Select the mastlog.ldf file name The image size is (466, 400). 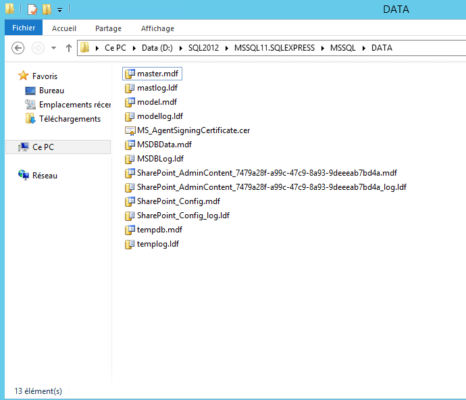click(x=157, y=88)
